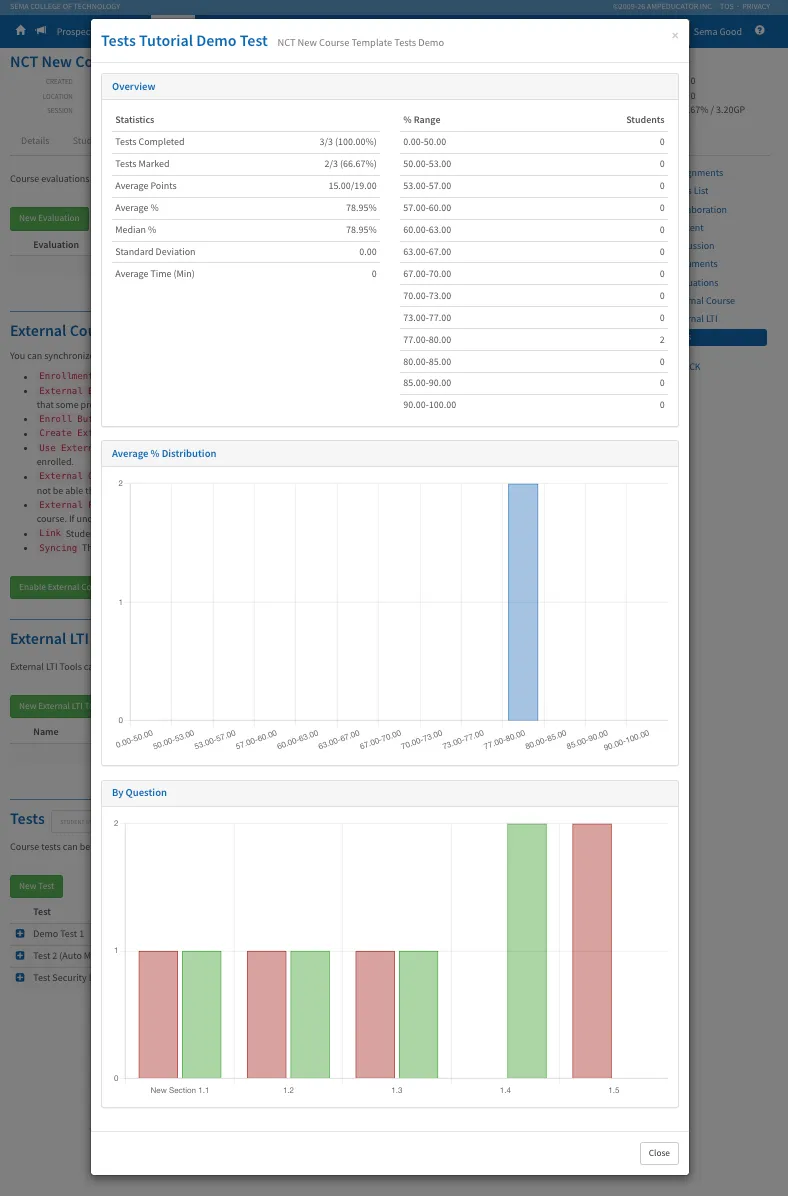Click the 0.00-50.00 range row
The width and height of the screenshot is (788, 1196).
click(534, 142)
